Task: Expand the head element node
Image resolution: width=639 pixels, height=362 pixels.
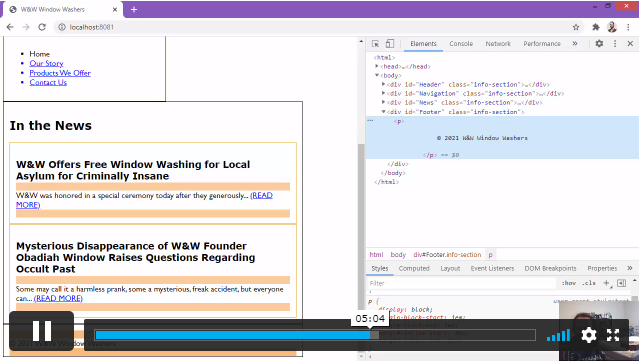Action: 377,66
